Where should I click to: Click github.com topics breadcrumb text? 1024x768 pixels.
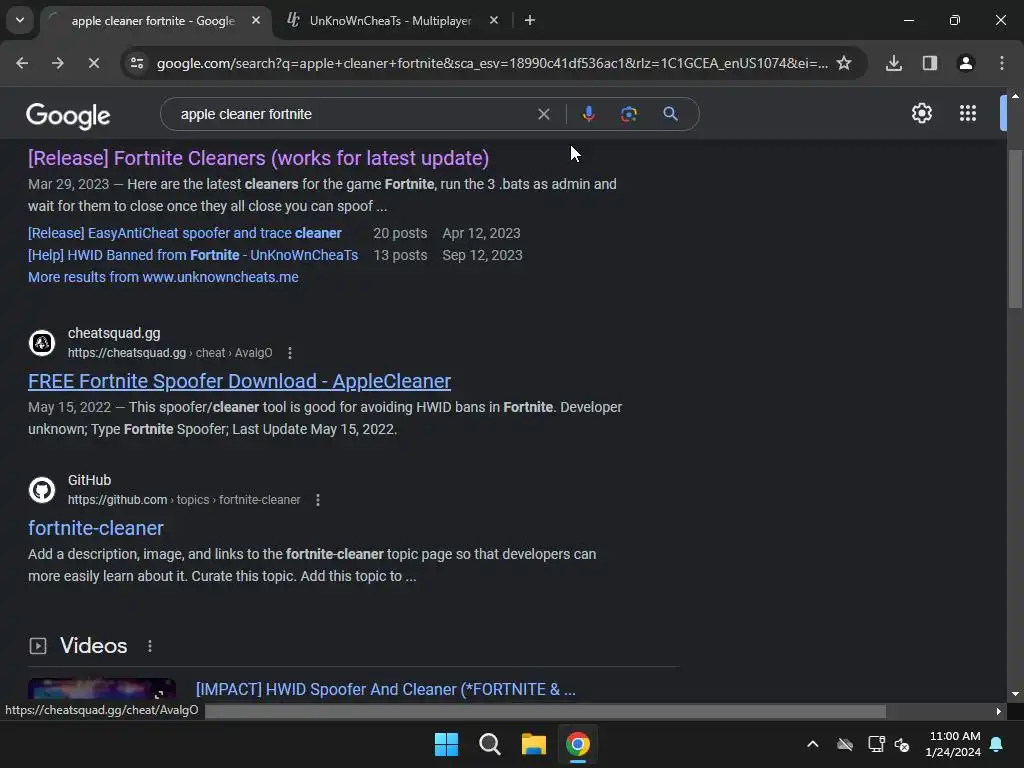click(184, 500)
